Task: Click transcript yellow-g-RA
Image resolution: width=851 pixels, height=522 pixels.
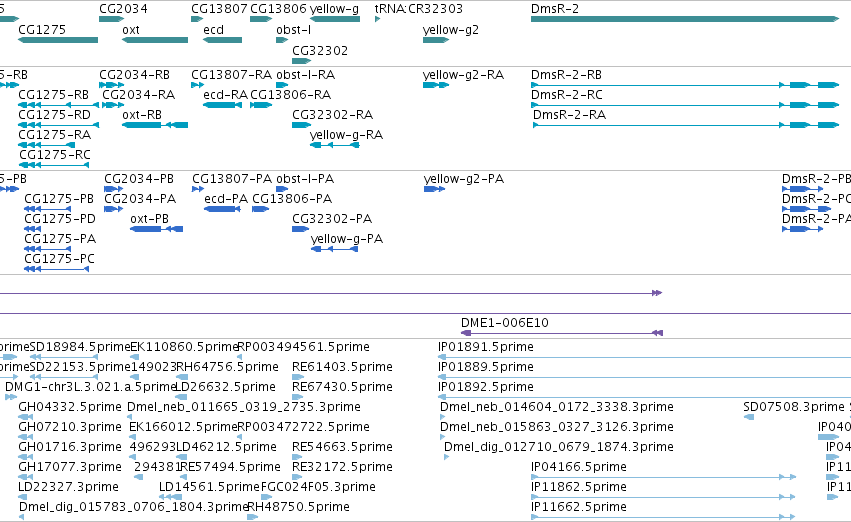Action: tap(334, 145)
